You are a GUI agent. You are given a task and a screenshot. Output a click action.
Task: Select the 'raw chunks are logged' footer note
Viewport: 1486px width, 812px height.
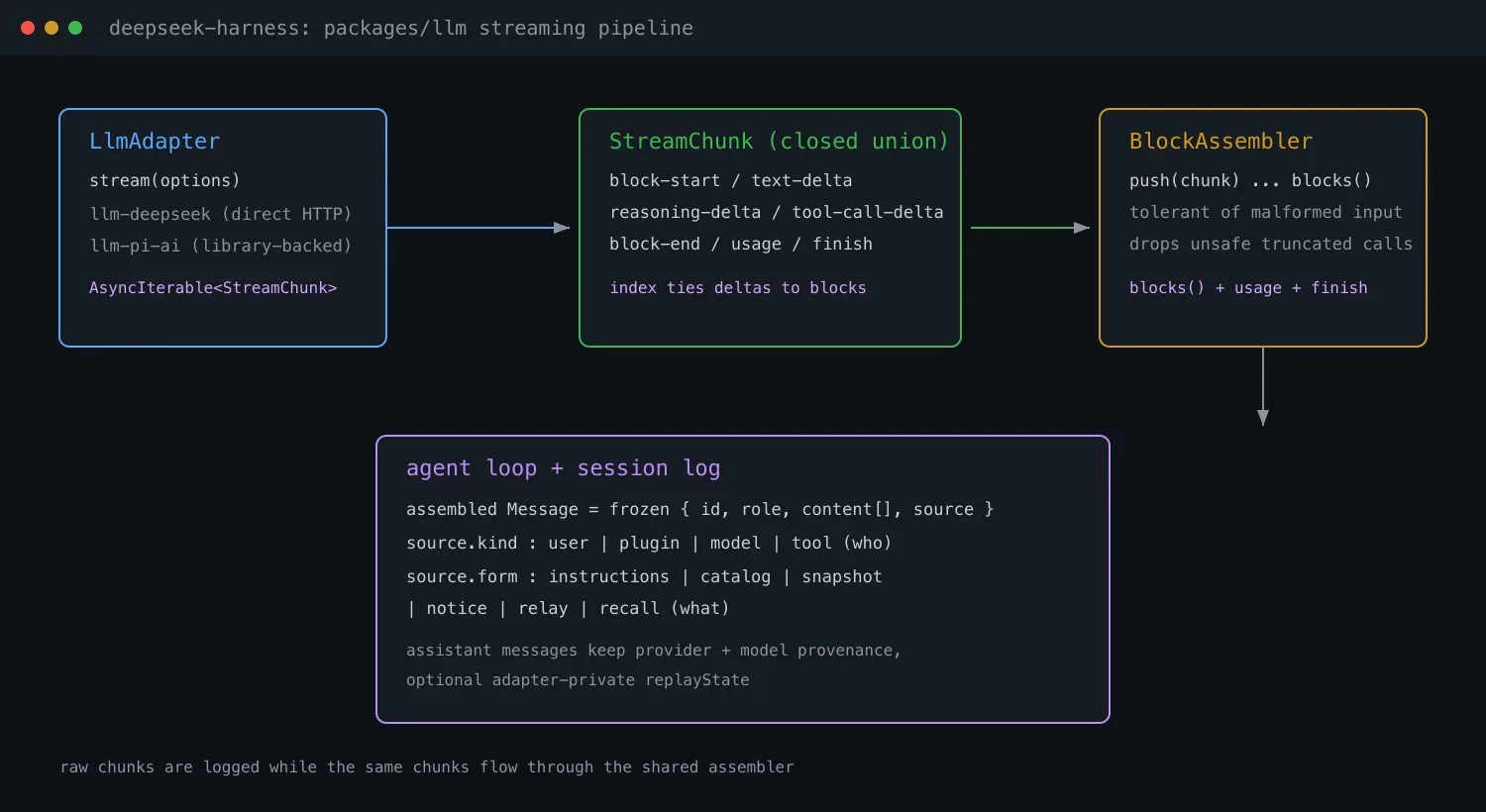tap(427, 766)
